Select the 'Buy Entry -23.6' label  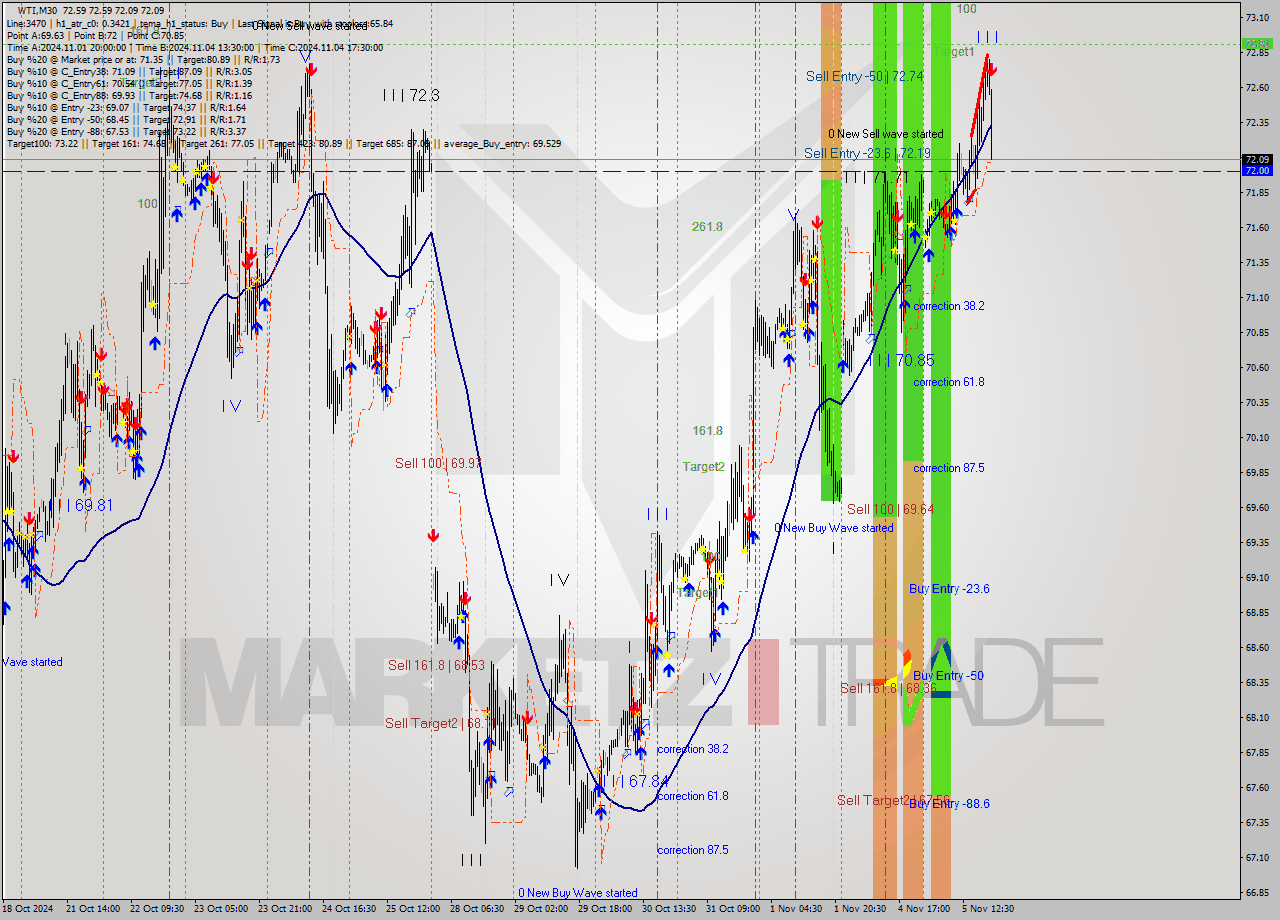pos(949,589)
